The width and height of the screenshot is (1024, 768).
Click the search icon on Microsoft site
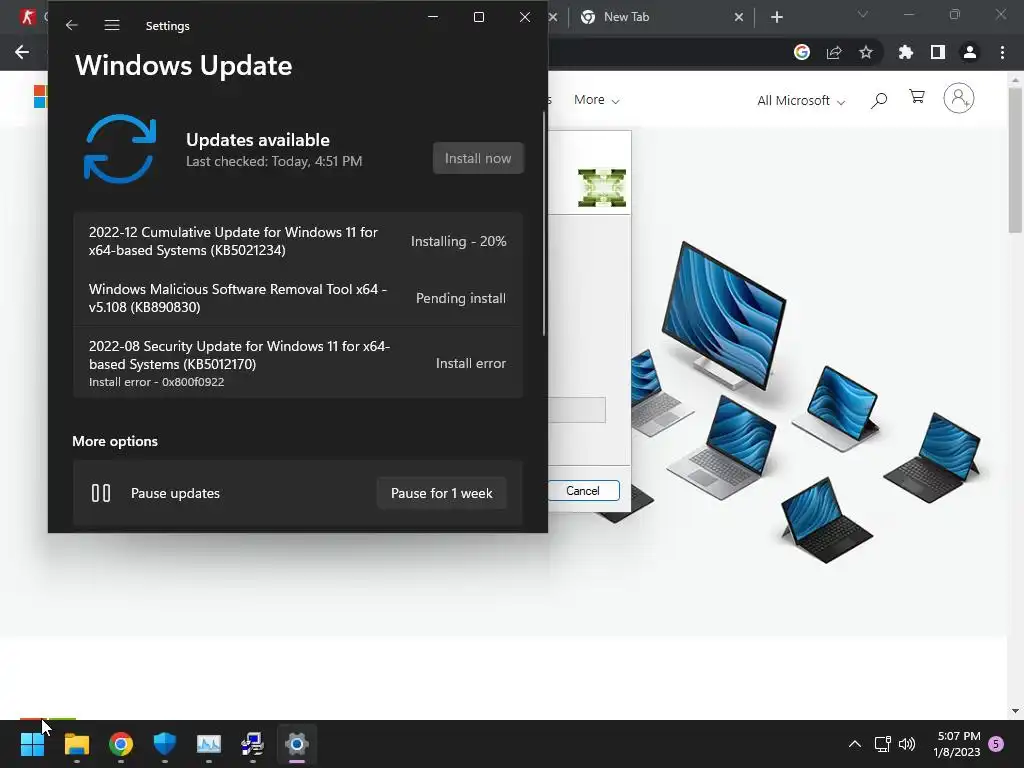point(879,100)
